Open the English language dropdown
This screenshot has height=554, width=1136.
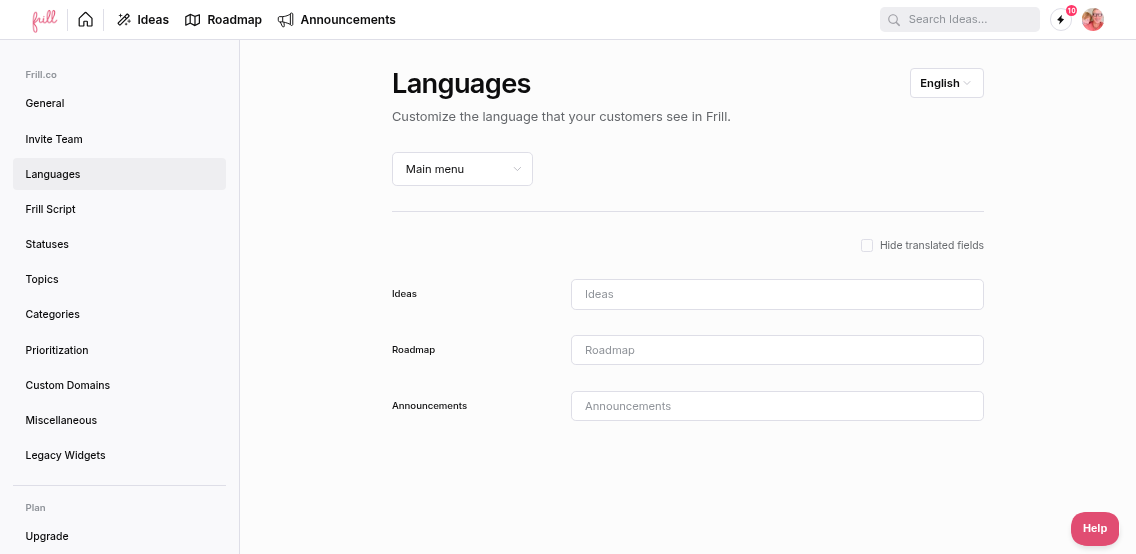pyautogui.click(x=946, y=83)
